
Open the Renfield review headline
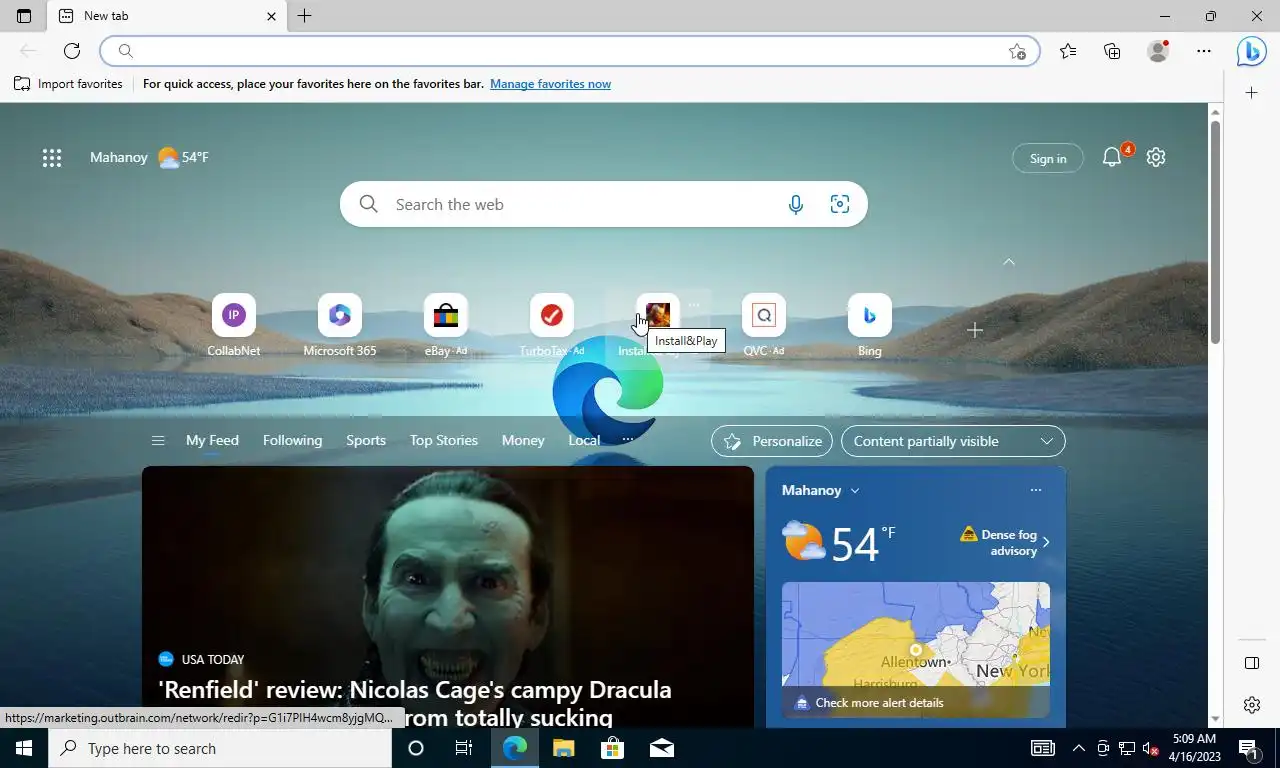click(415, 703)
